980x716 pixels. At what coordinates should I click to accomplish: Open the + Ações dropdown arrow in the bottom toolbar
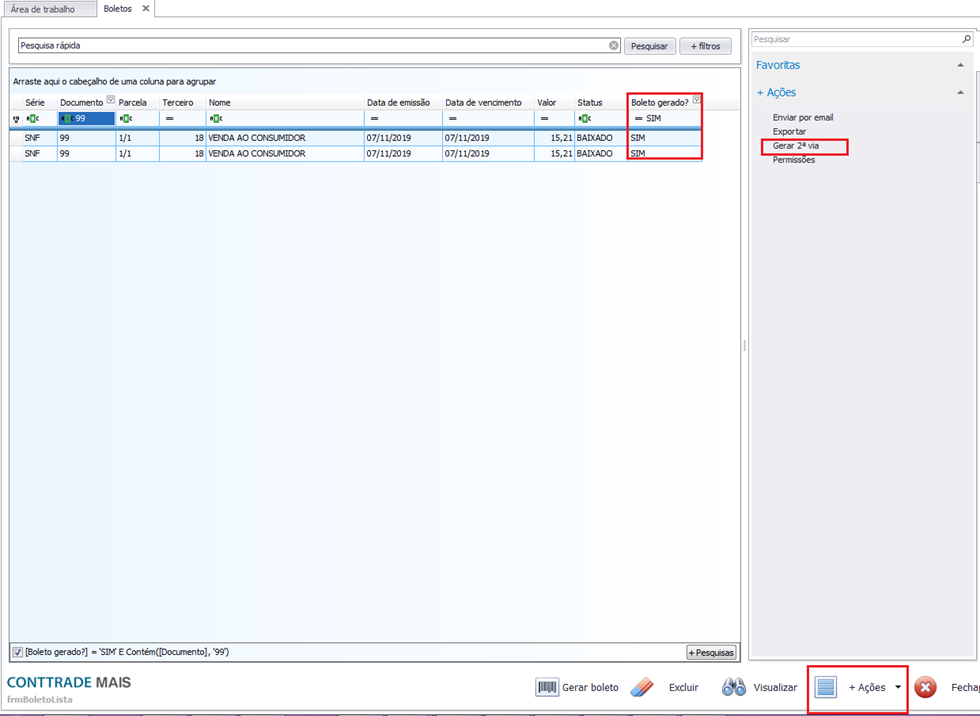[x=898, y=687]
